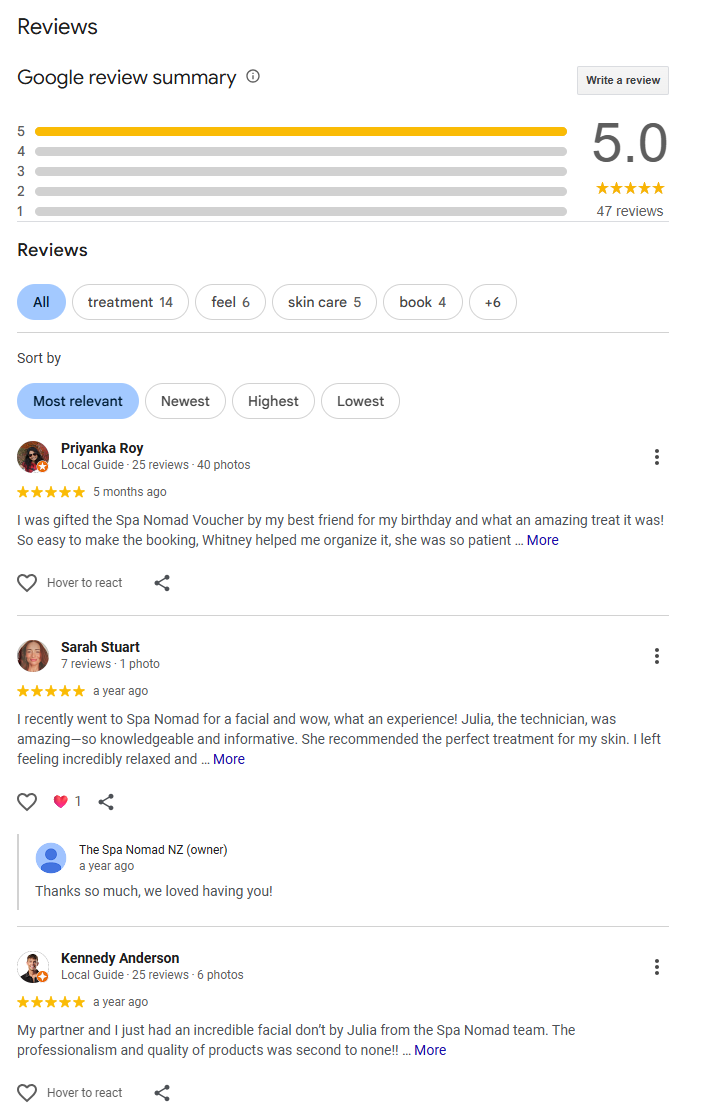Image resolution: width=721 pixels, height=1112 pixels.
Task: Open options menu for Sarah Stuart's review
Action: pyautogui.click(x=657, y=656)
